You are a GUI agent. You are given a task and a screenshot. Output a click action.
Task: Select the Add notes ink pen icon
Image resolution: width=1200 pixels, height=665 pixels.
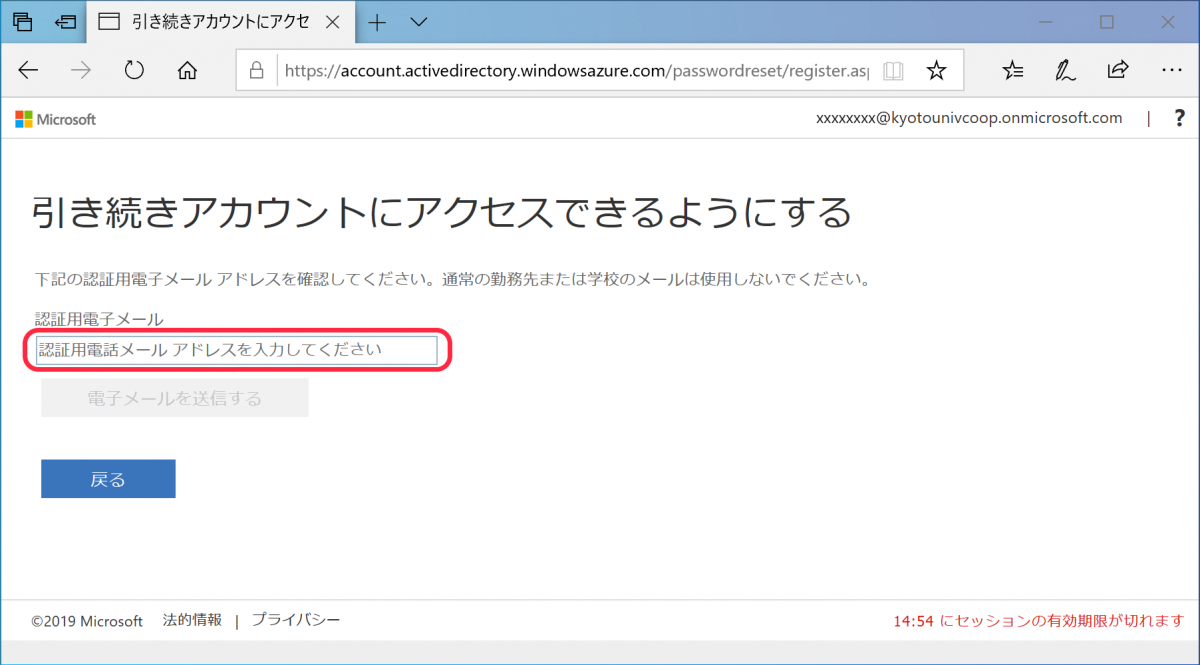pyautogui.click(x=1064, y=70)
